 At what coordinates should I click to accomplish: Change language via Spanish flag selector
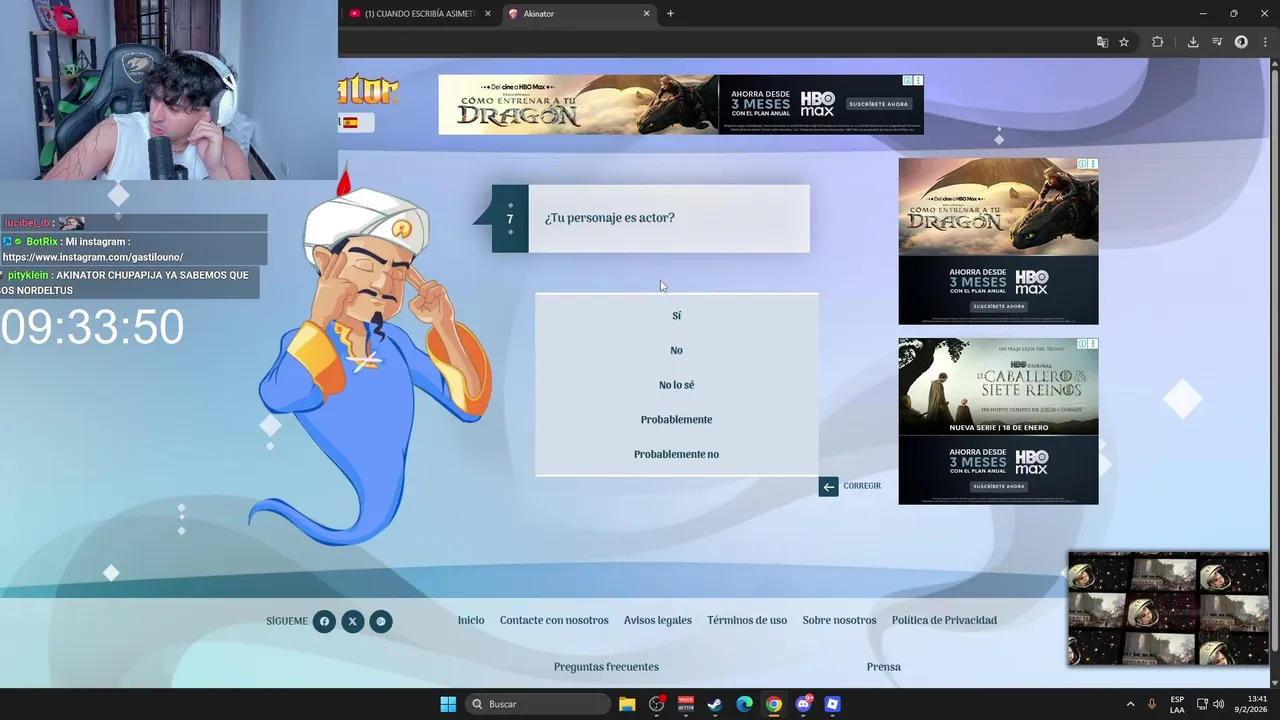(x=350, y=123)
